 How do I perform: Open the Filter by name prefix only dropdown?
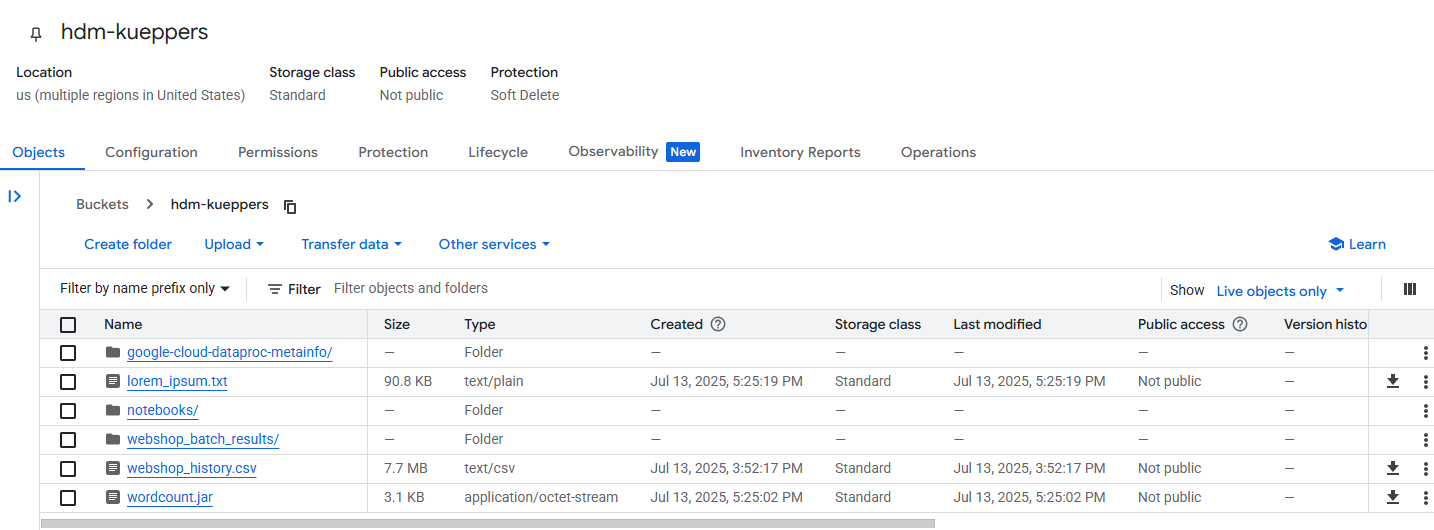tap(145, 288)
